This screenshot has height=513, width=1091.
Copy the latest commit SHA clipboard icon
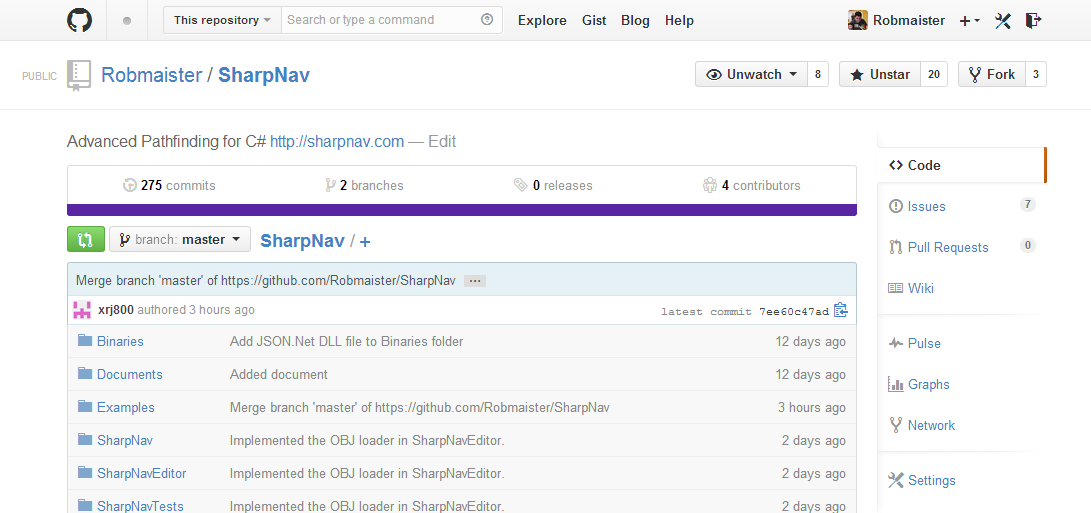tap(841, 310)
